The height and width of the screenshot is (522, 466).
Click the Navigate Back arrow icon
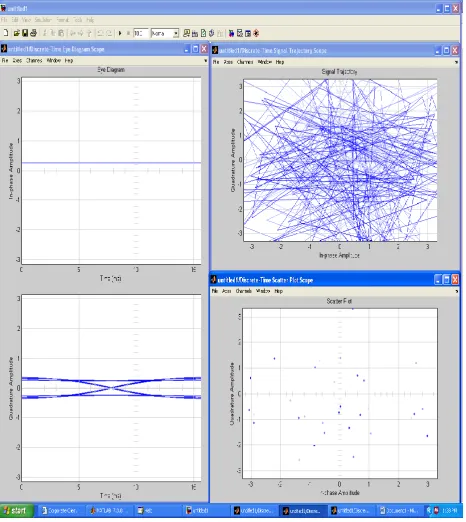pos(72,33)
